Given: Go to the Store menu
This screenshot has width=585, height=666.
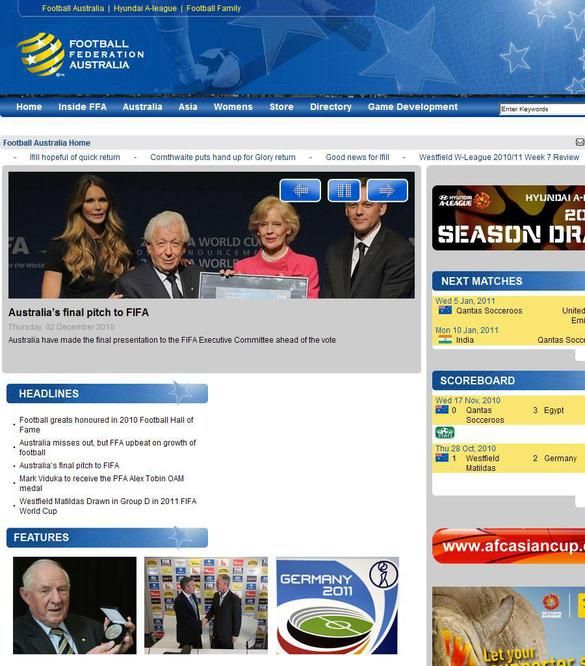Looking at the screenshot, I should click(281, 107).
